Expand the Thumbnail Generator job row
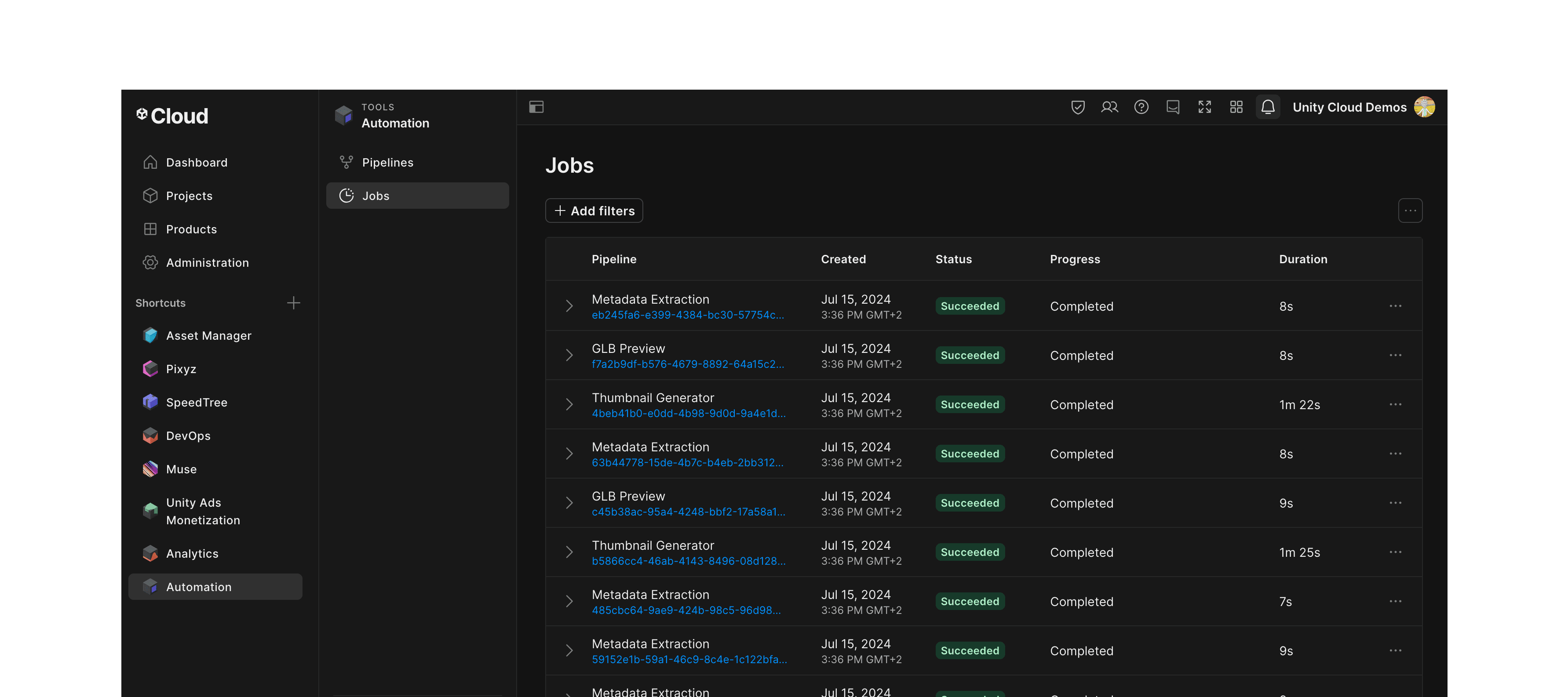The image size is (1568, 697). click(569, 404)
